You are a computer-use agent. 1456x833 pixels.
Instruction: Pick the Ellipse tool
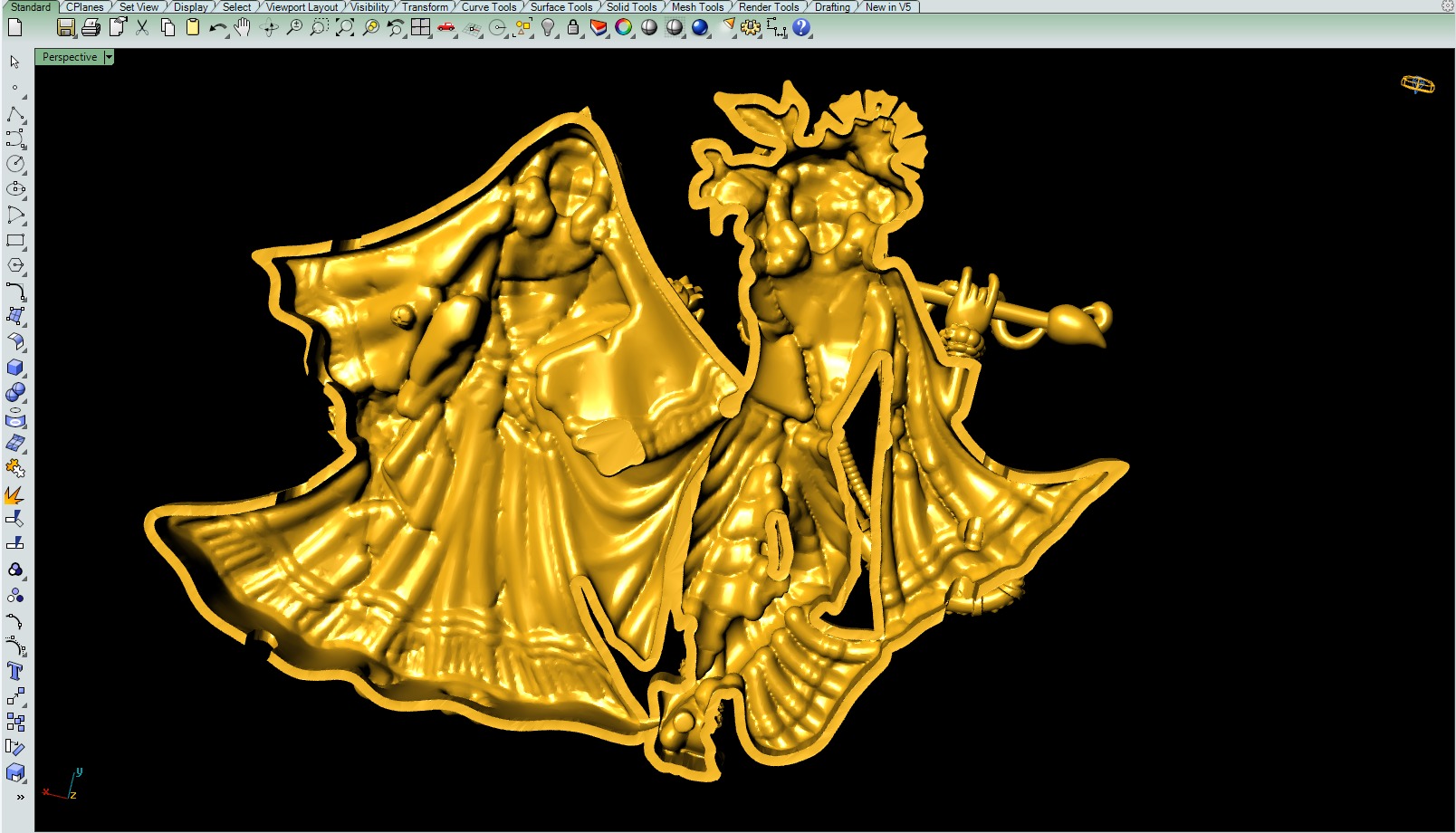[x=15, y=189]
